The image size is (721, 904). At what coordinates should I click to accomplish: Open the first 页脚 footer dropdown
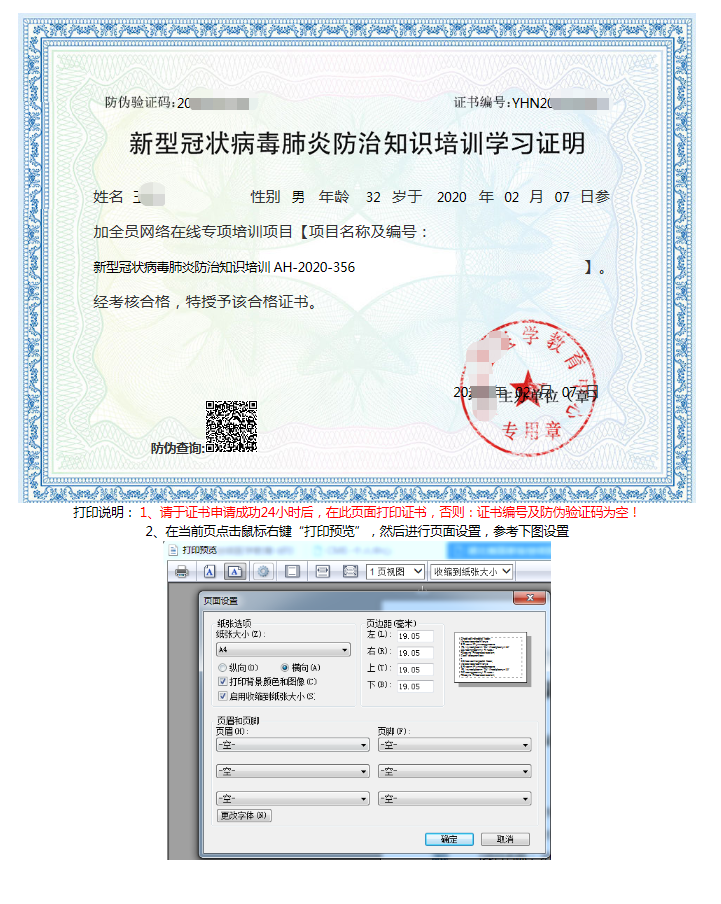(x=455, y=745)
